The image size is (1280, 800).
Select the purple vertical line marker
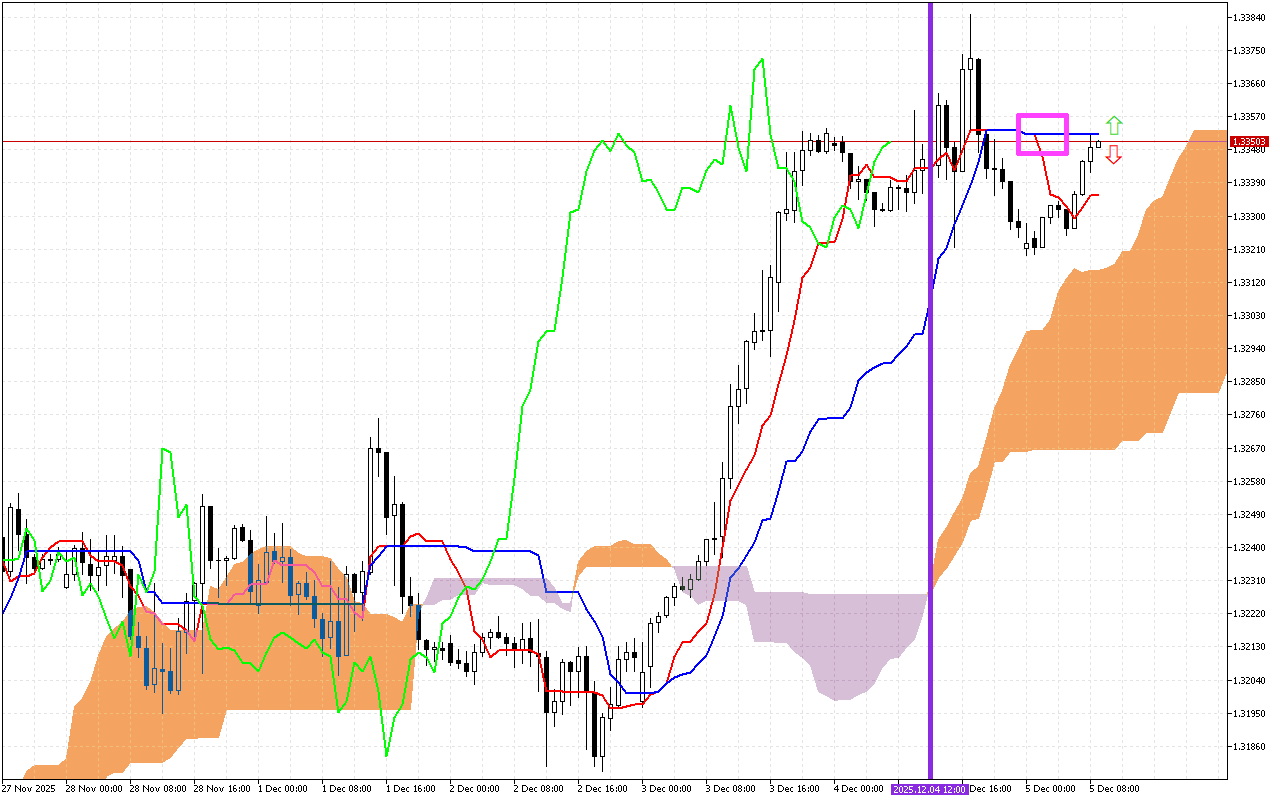(930, 400)
